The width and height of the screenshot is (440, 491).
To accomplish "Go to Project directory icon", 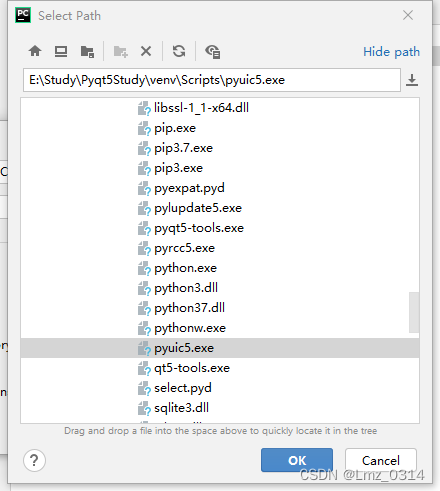I will coord(87,52).
